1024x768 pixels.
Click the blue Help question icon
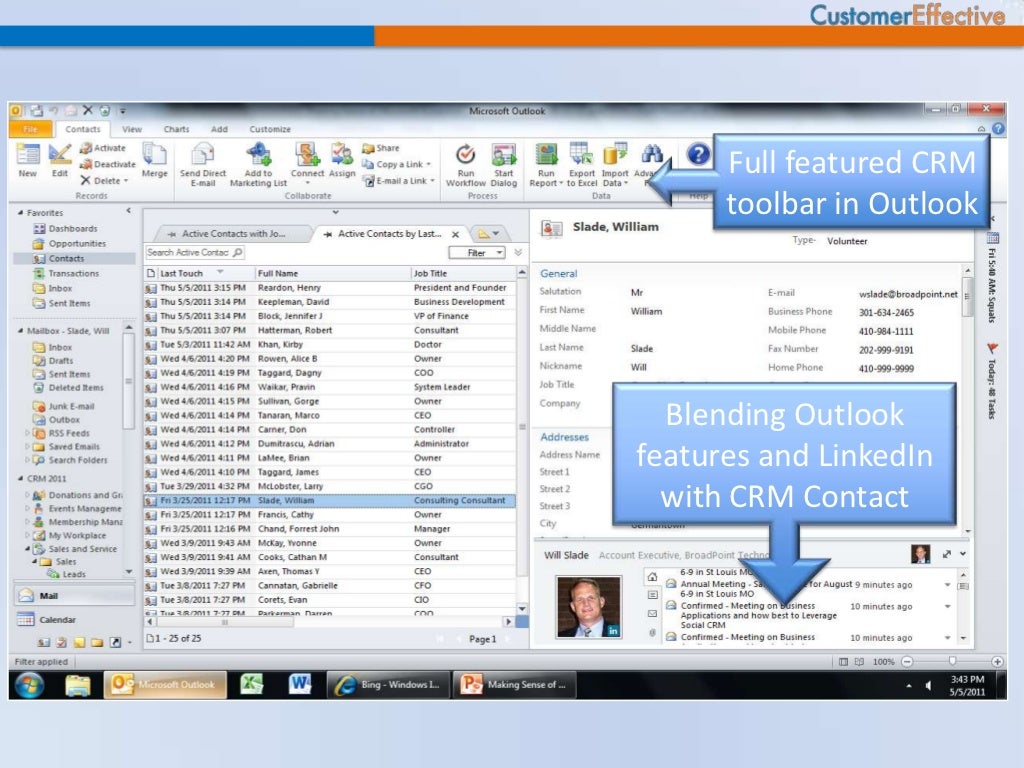698,155
